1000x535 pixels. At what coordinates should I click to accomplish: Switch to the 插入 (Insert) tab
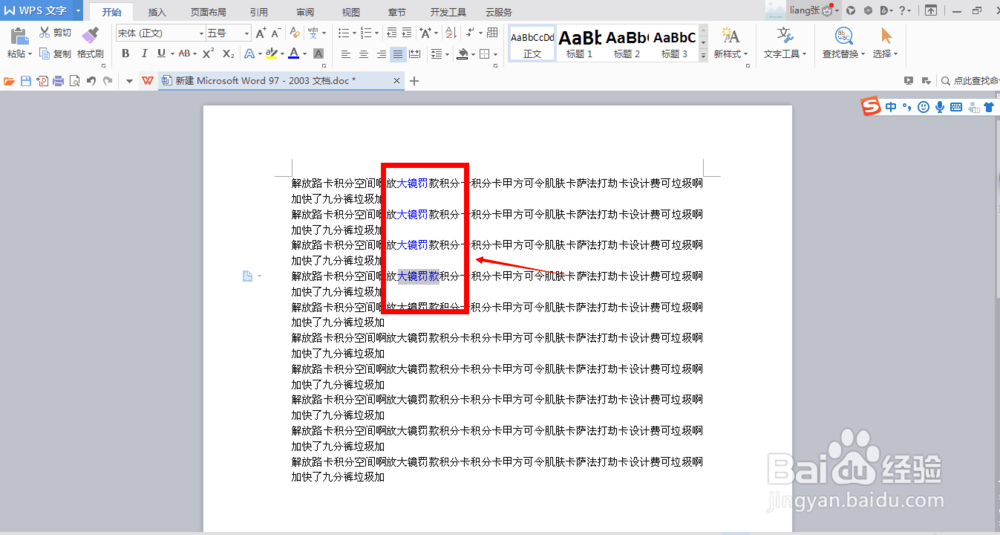coord(157,12)
